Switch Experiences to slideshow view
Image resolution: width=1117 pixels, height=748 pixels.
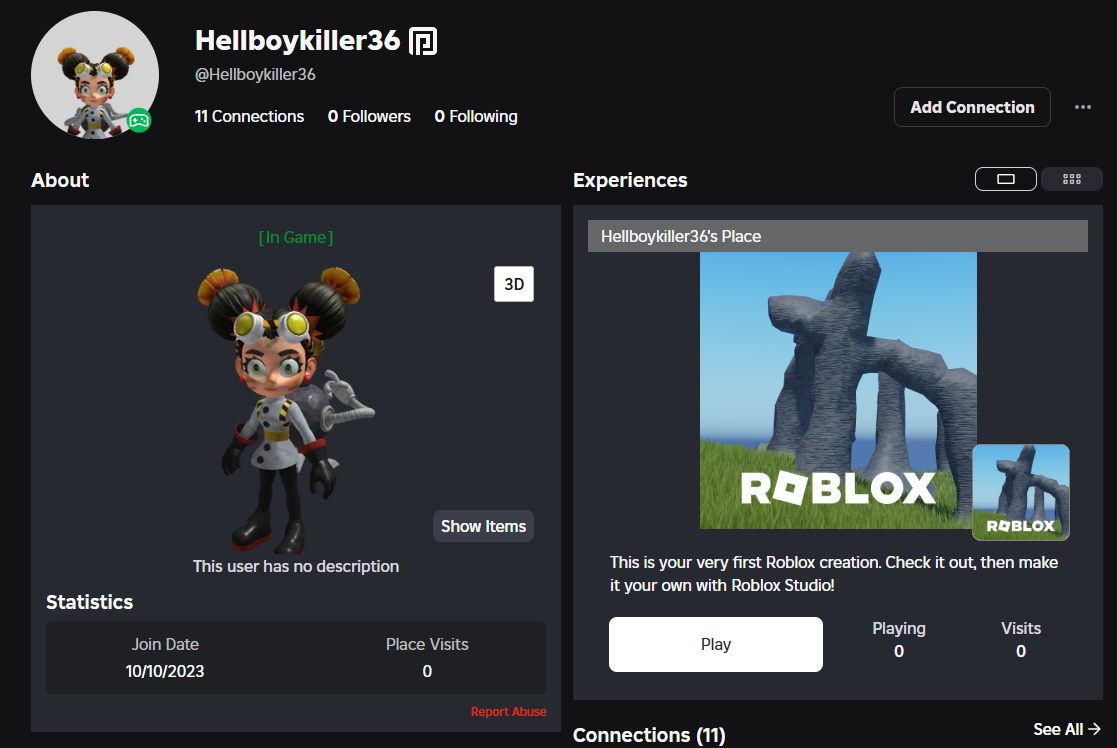(1005, 179)
